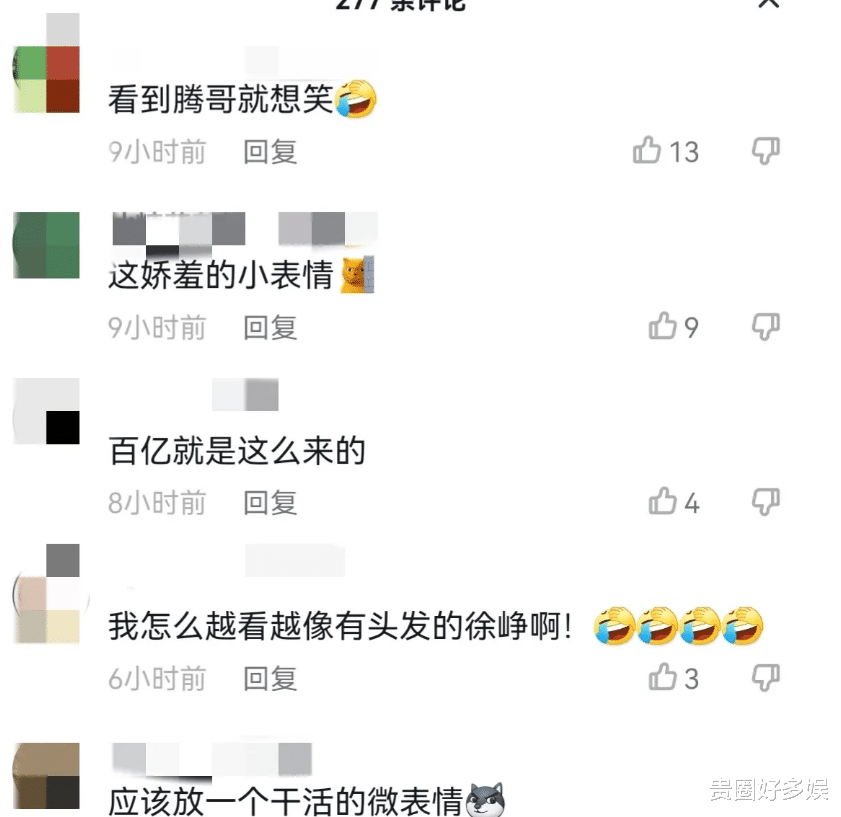Reply to the comment 这娇羞的小表情
The image size is (841, 817).
(270, 327)
